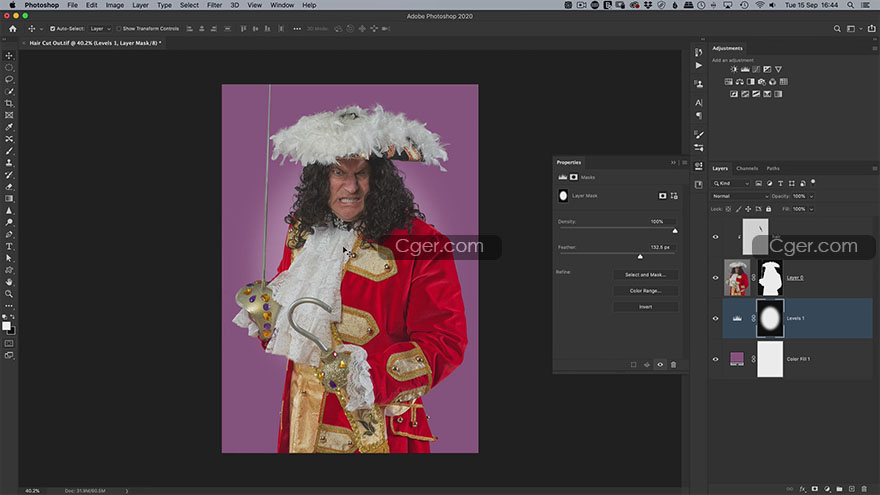Click Add layer mask at Layers panel bottom
The height and width of the screenshot is (495, 880).
tap(814, 489)
